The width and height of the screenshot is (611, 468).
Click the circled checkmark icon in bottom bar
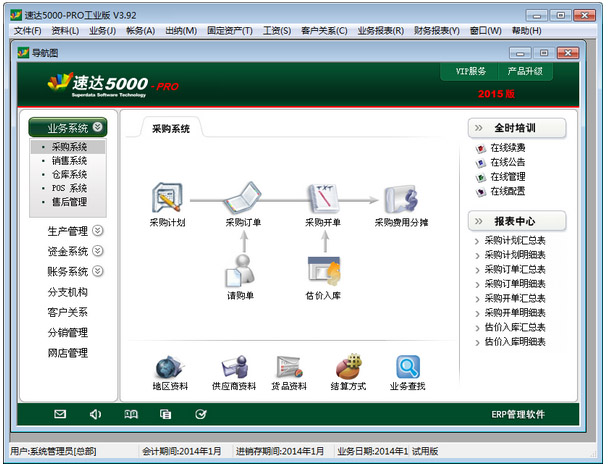[x=201, y=414]
